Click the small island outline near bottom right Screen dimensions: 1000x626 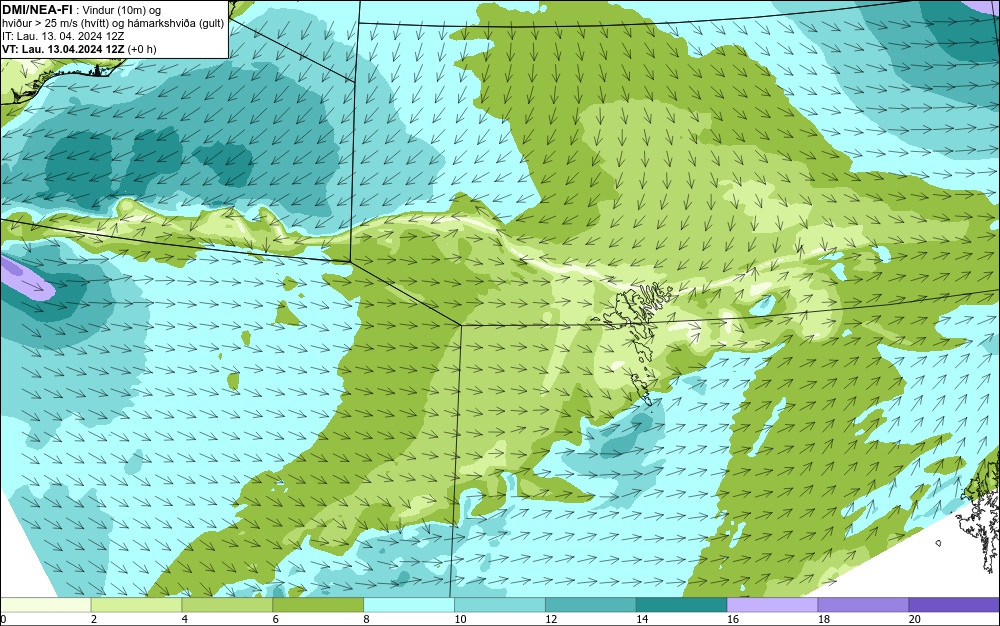[x=938, y=543]
